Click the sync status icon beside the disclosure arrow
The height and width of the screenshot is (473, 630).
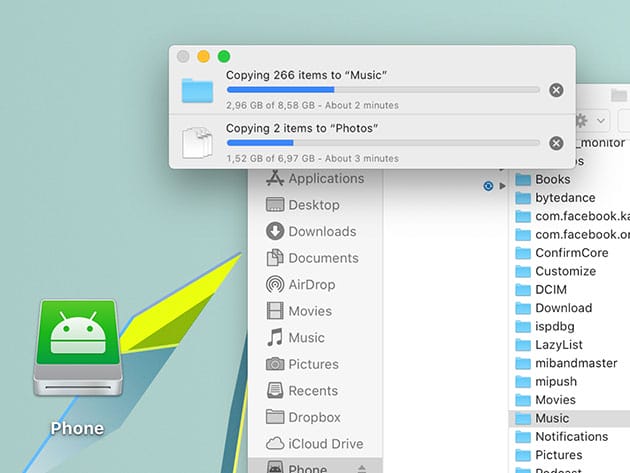tap(488, 185)
